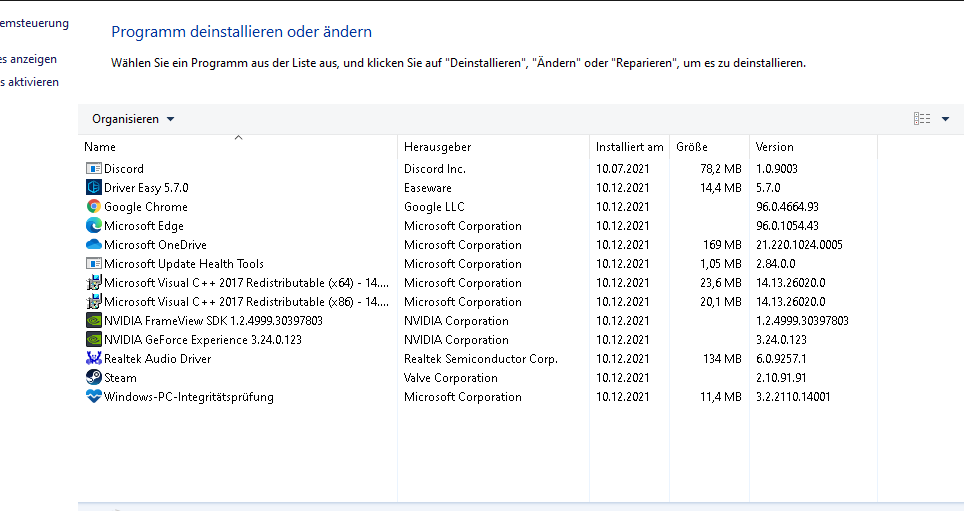Sort list by Name column header

pyautogui.click(x=100, y=147)
